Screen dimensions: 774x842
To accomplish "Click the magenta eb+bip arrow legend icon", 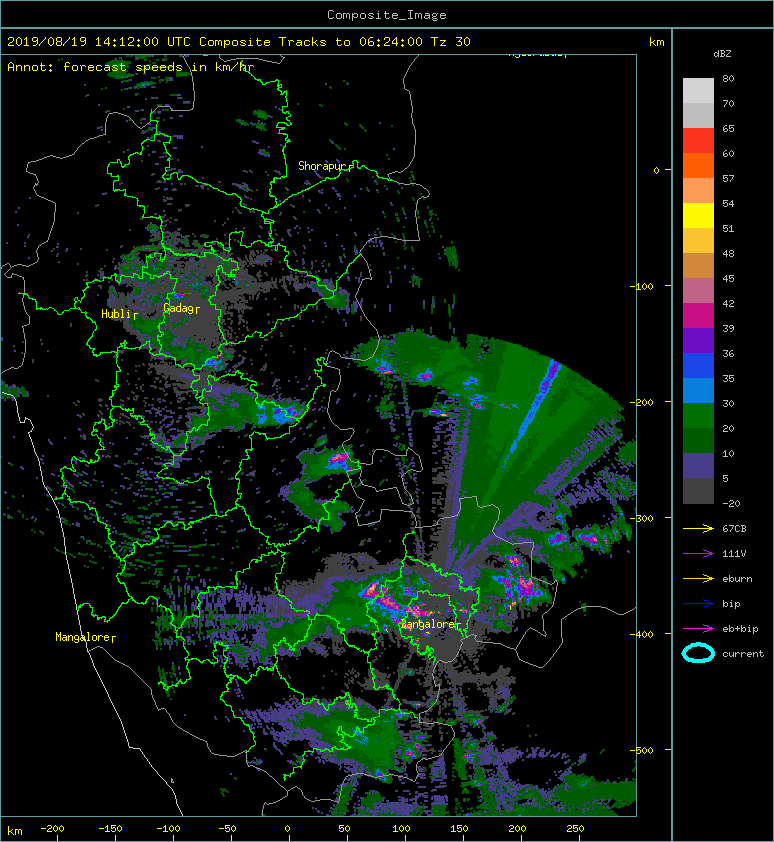I will (698, 629).
